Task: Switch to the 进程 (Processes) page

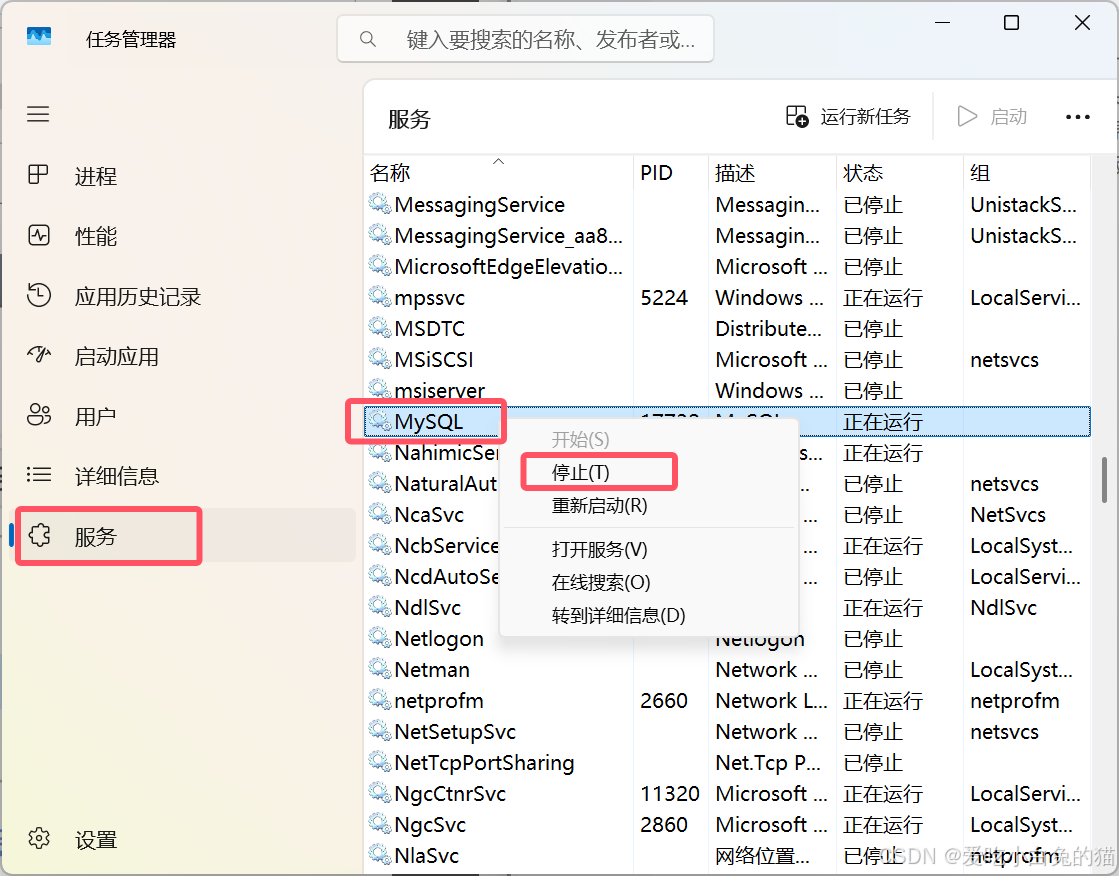Action: pos(95,176)
